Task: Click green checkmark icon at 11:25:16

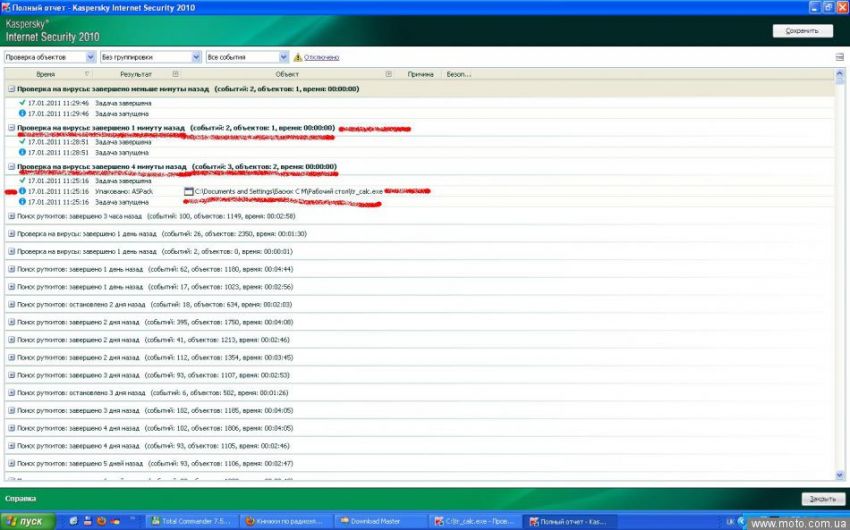Action: [x=22, y=180]
